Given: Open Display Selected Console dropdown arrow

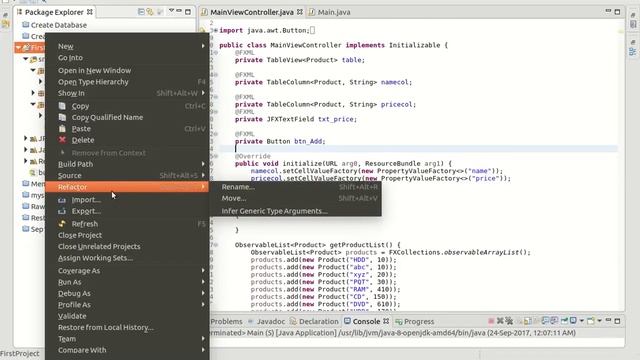Looking at the screenshot, I should pos(582,321).
